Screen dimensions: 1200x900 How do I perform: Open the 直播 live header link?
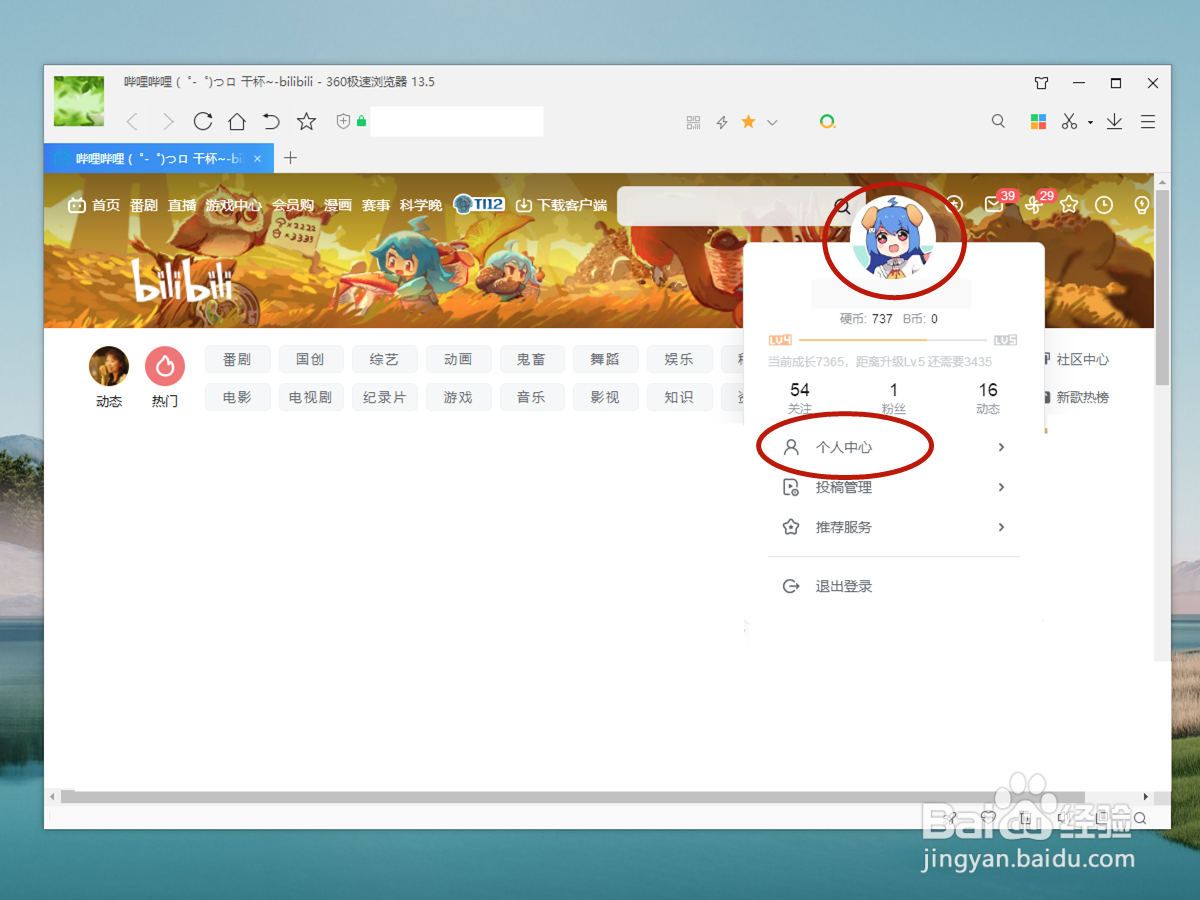click(182, 205)
